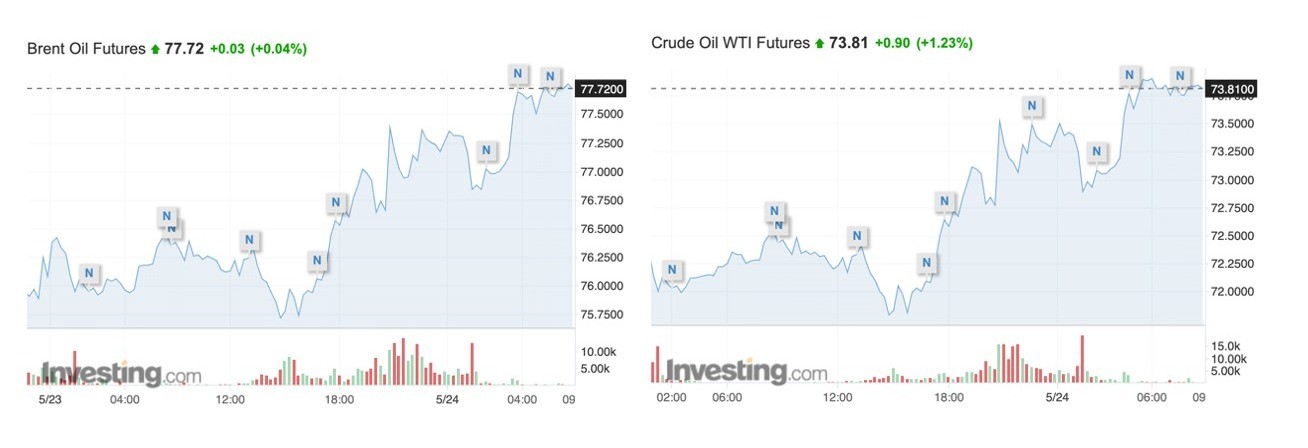Open WTI N marker near the 73.25 dip
Screen dimensions: 1308x448
point(1097,152)
